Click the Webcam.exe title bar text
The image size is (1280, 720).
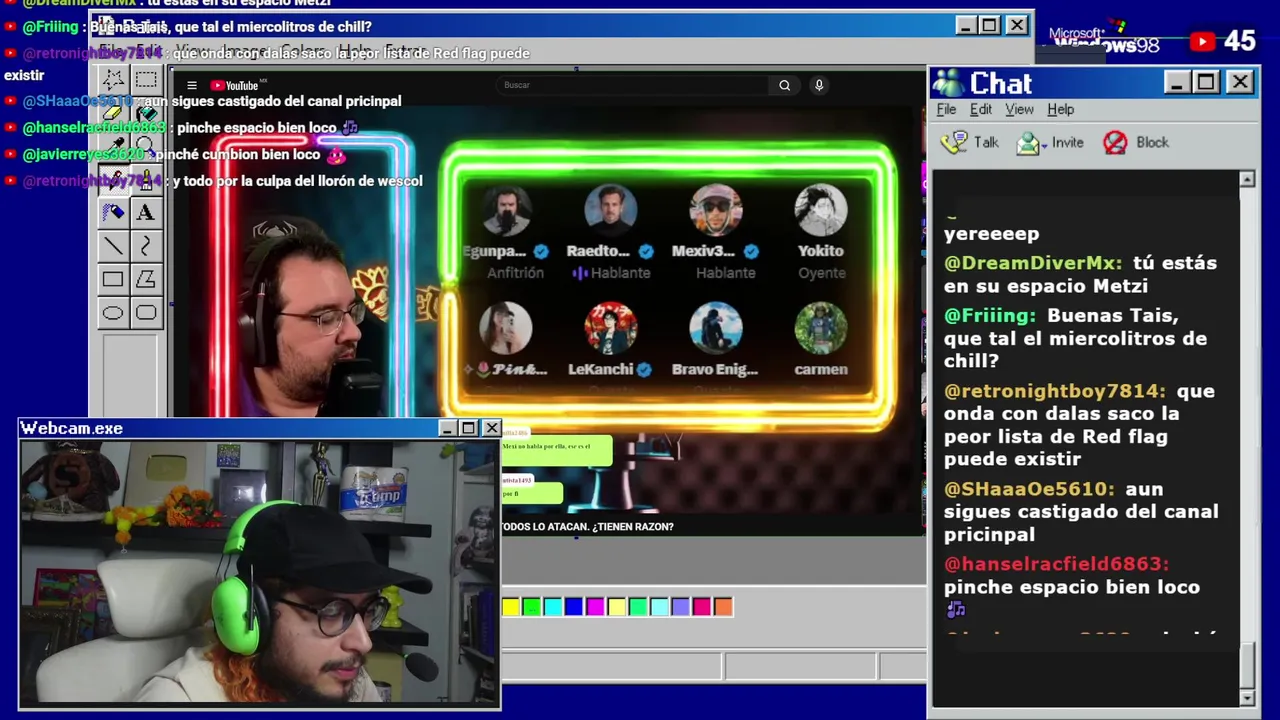pos(72,428)
